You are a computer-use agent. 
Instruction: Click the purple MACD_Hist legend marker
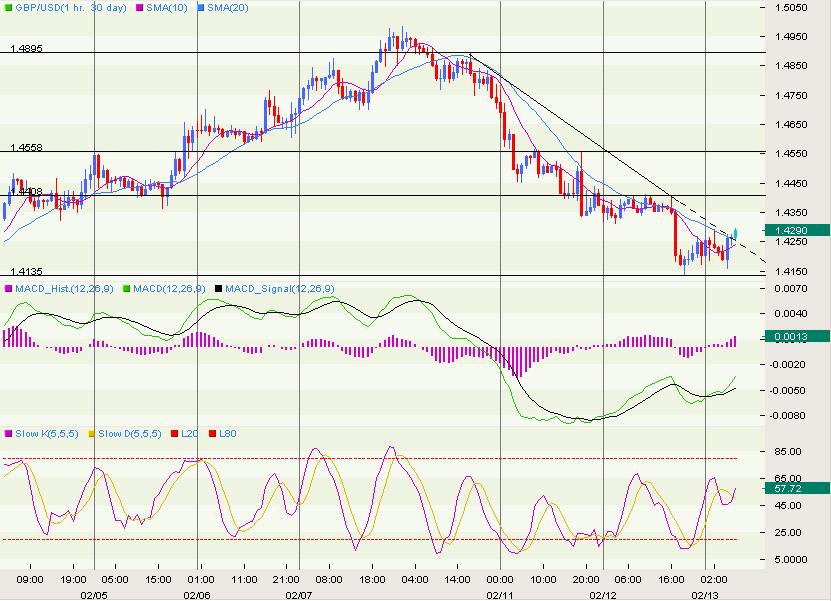click(x=8, y=289)
